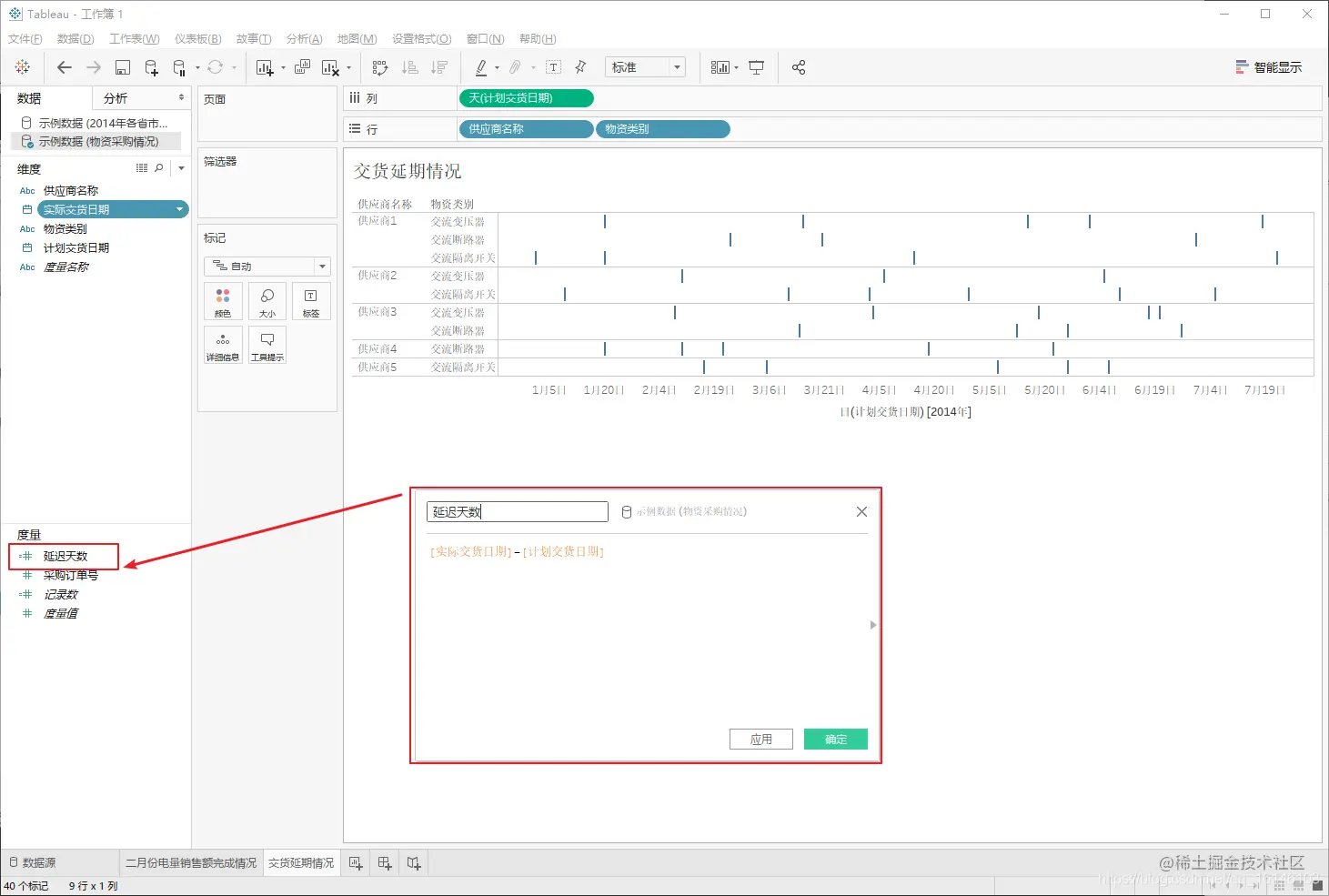Click the highlight pen icon
1329x896 pixels.
[481, 67]
